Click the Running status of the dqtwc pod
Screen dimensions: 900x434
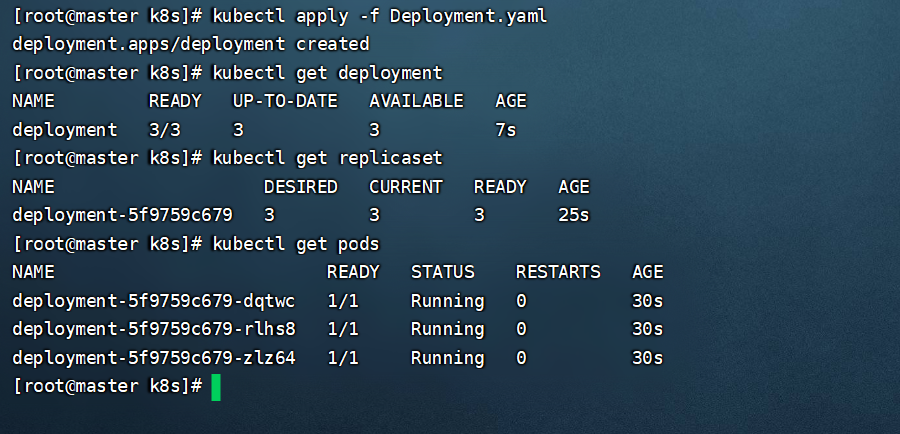click(x=448, y=301)
